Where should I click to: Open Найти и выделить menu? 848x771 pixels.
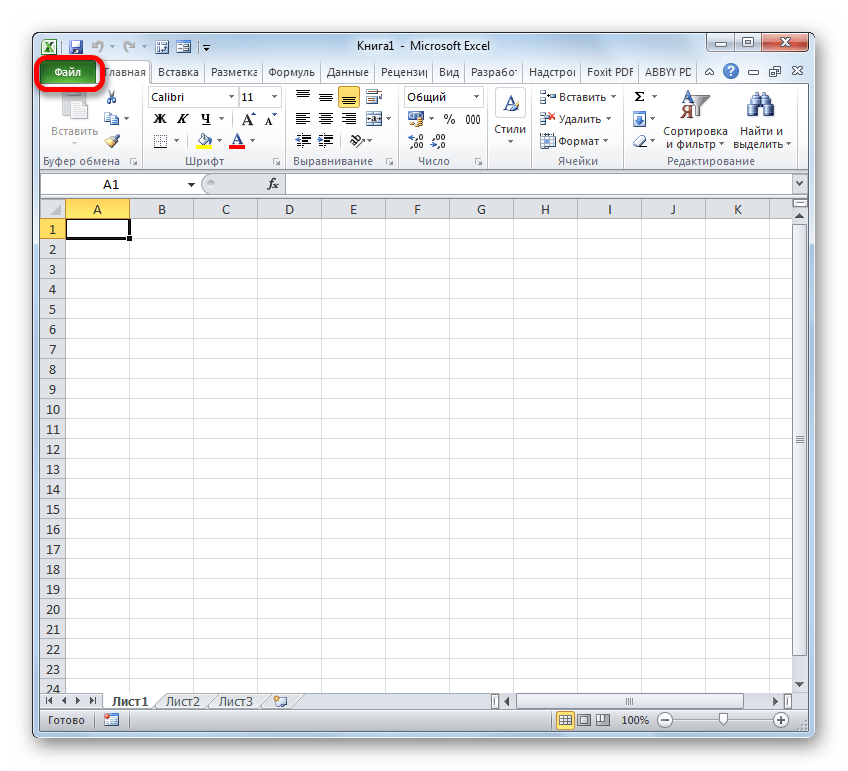761,120
